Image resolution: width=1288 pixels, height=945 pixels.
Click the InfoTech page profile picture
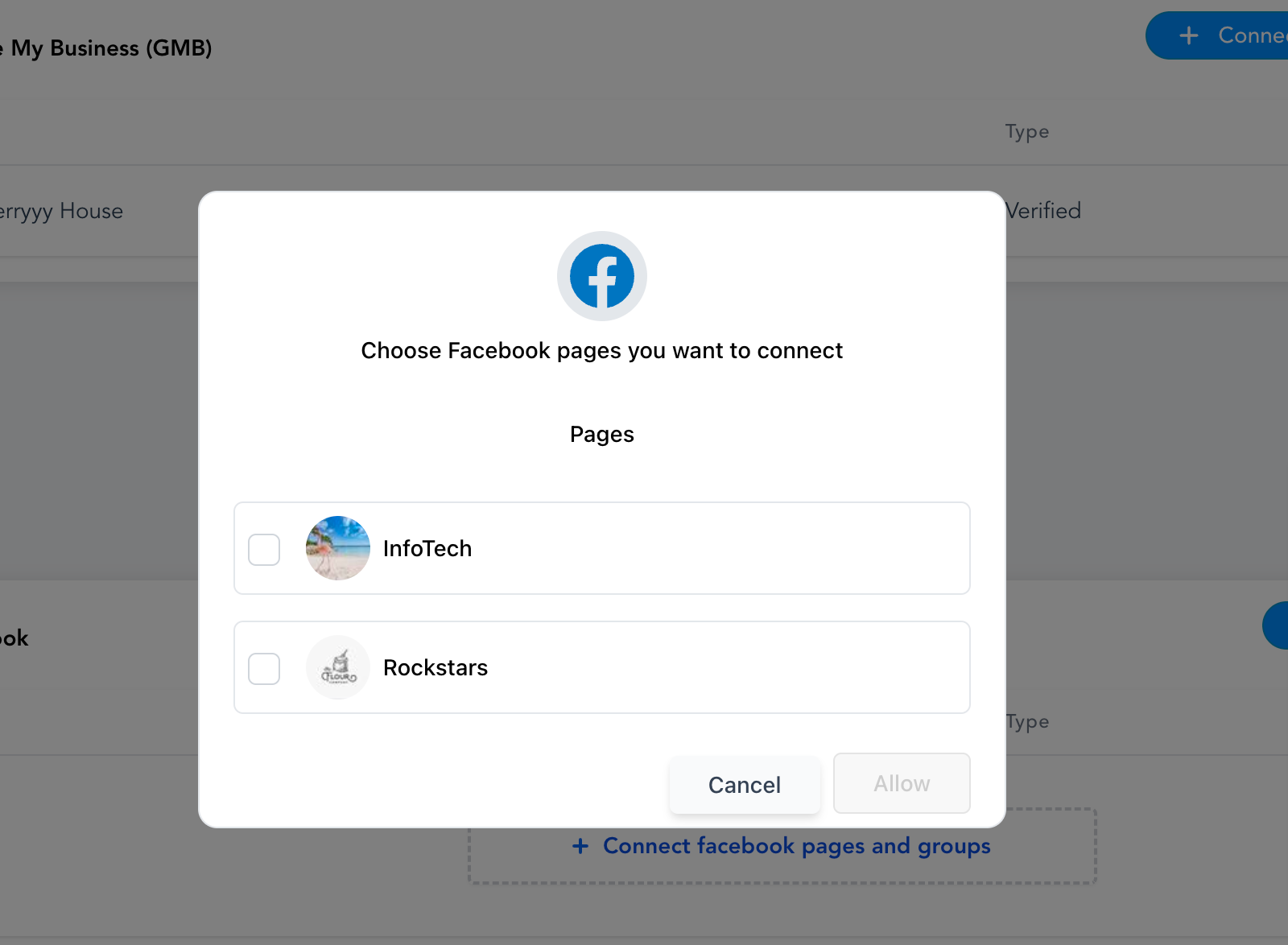(338, 548)
